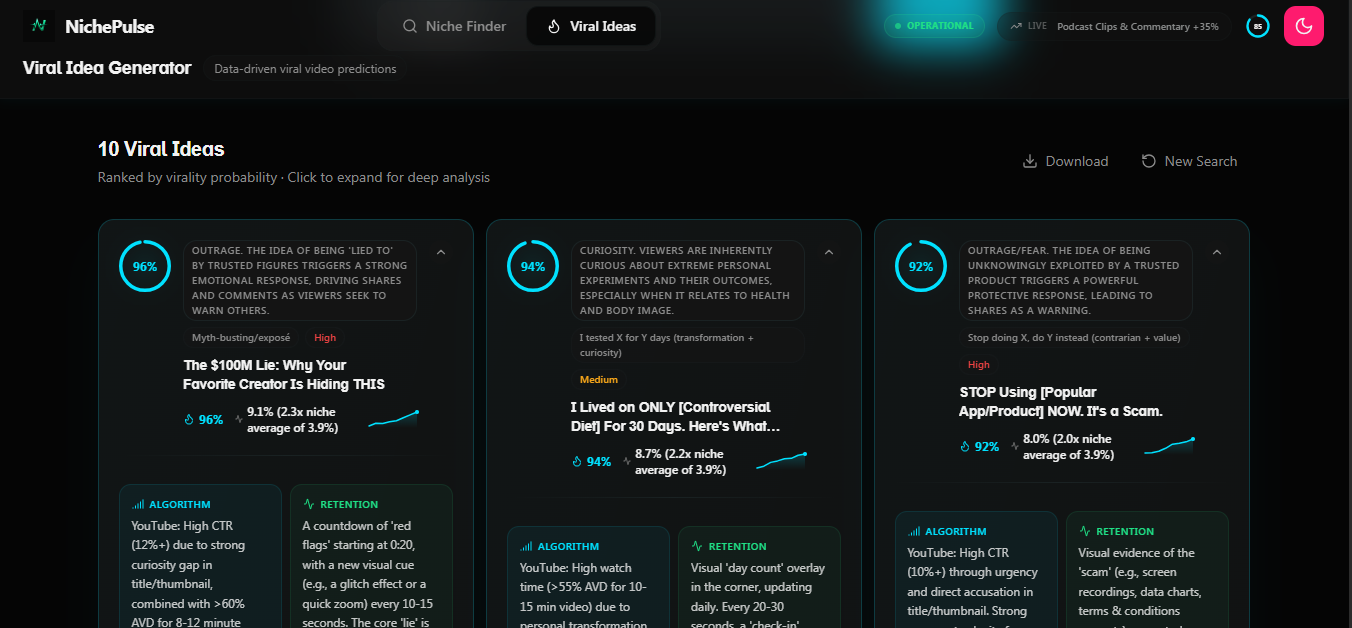Switch to the Niche Finder tab
The width and height of the screenshot is (1352, 628).
[x=456, y=26]
